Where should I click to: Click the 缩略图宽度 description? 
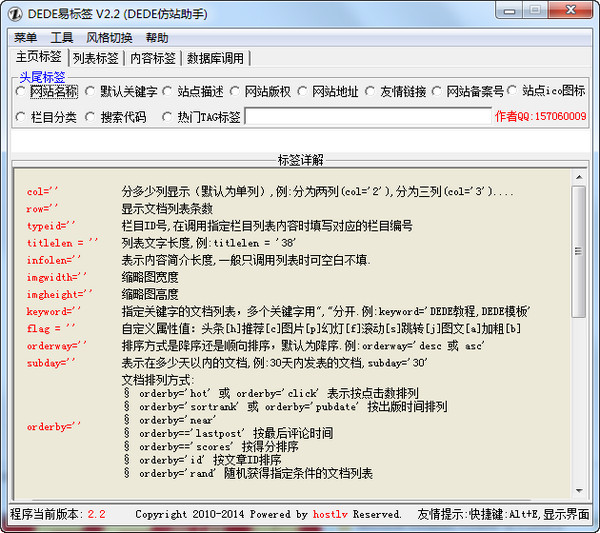coord(150,277)
